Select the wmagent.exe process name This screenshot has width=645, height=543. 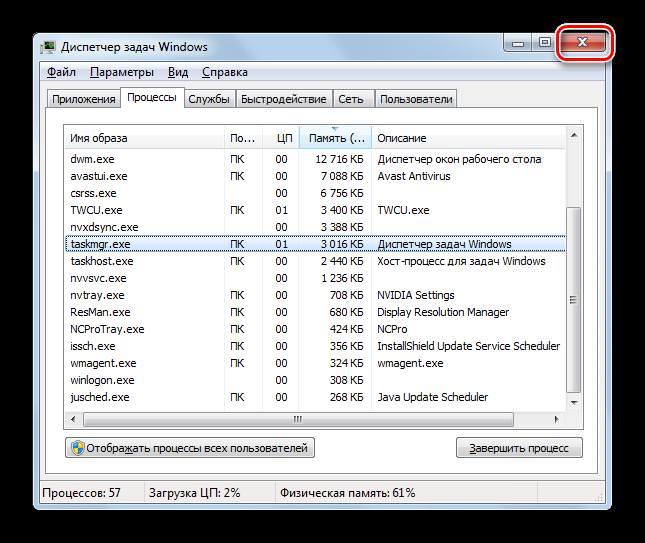tap(103, 363)
